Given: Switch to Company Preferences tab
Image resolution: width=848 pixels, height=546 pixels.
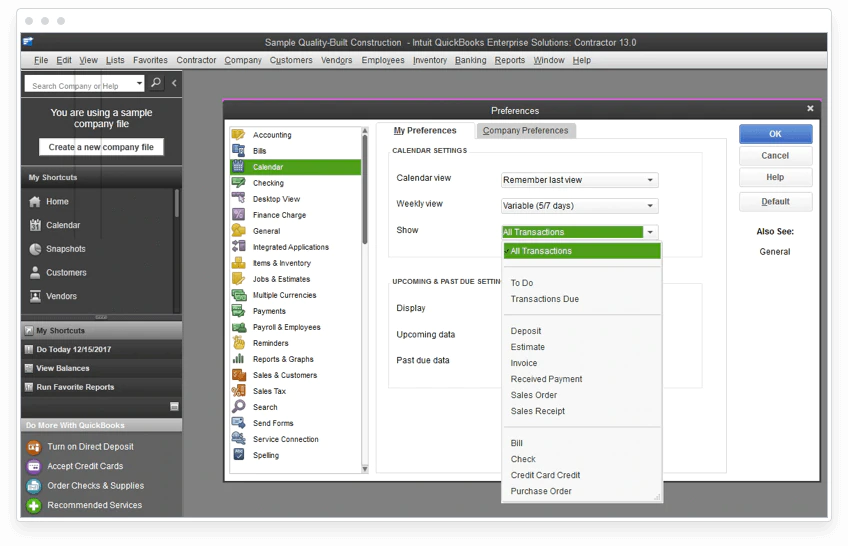Looking at the screenshot, I should tap(525, 130).
